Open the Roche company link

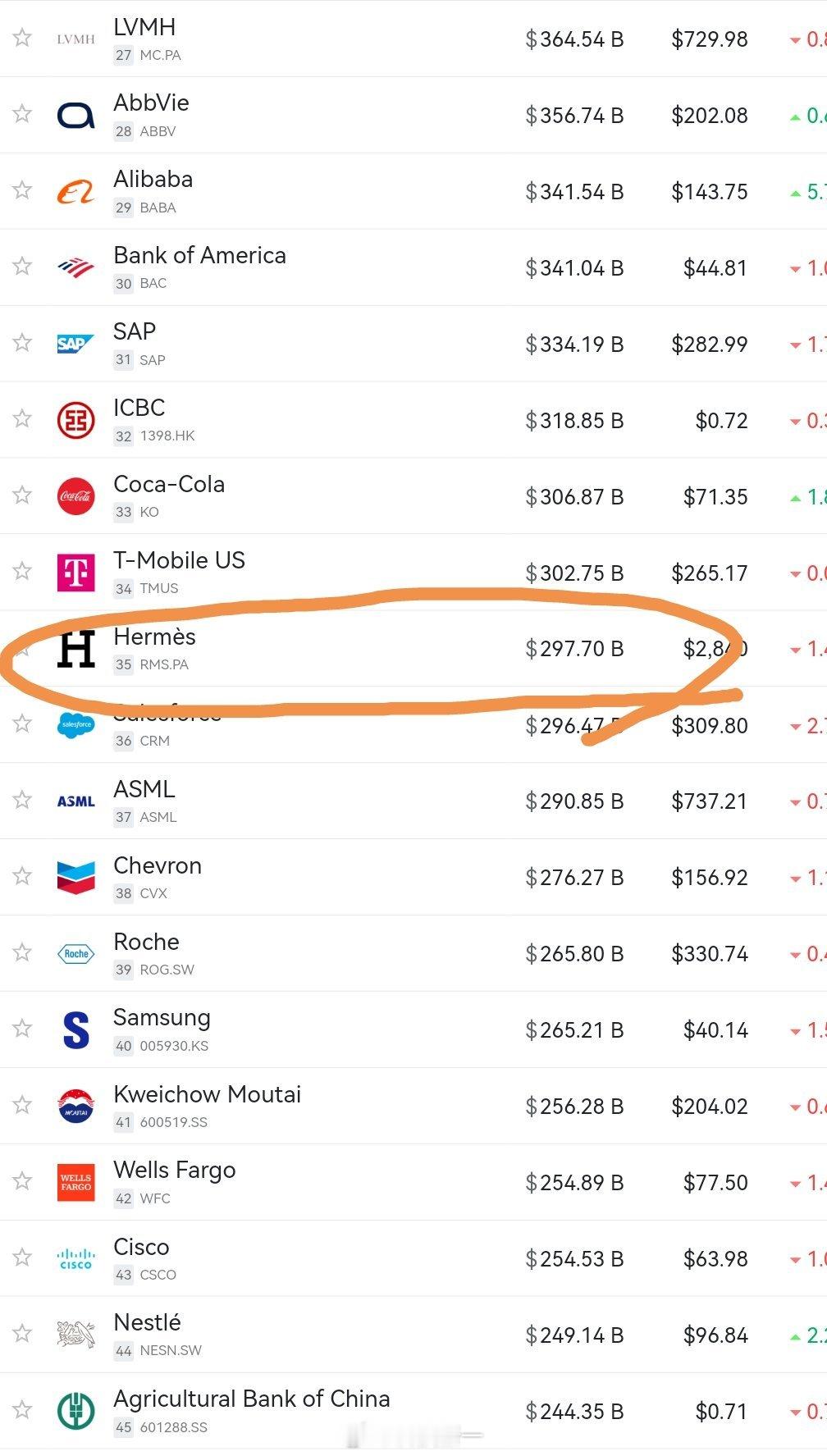click(x=146, y=942)
